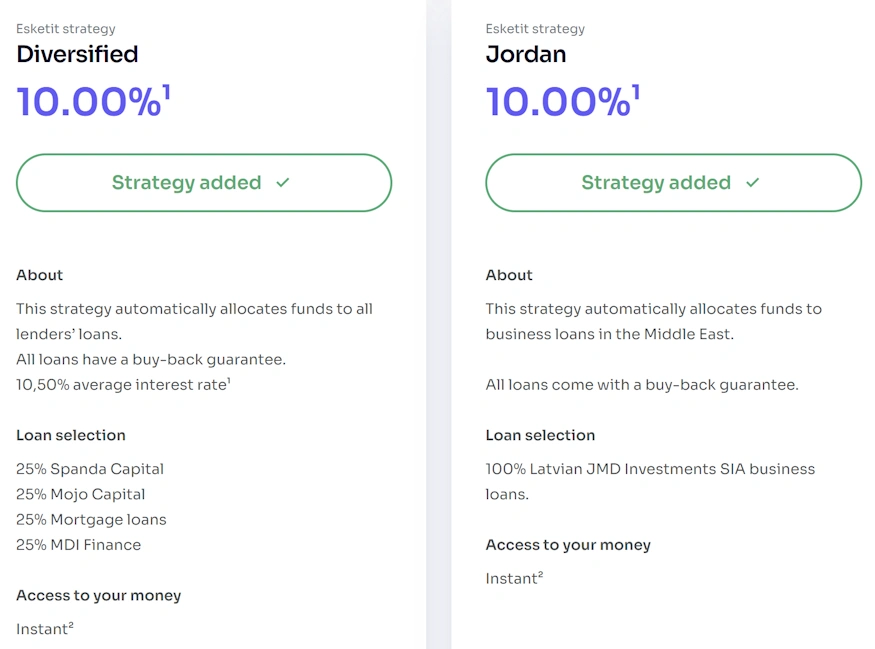Click footnote 1 beside Jordan's 10.00% rate

636,92
